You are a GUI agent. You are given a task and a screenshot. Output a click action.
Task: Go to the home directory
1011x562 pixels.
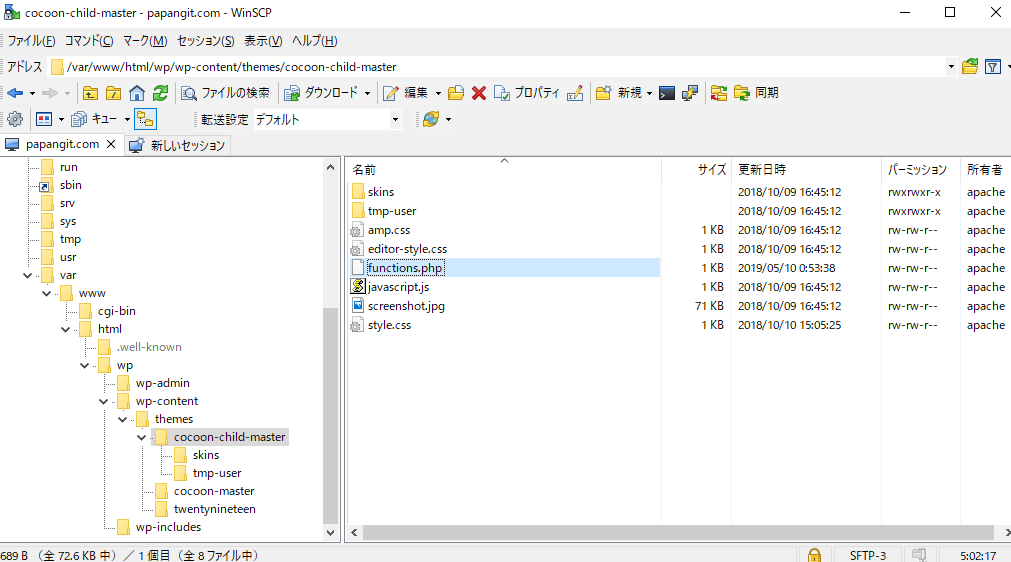pos(137,93)
